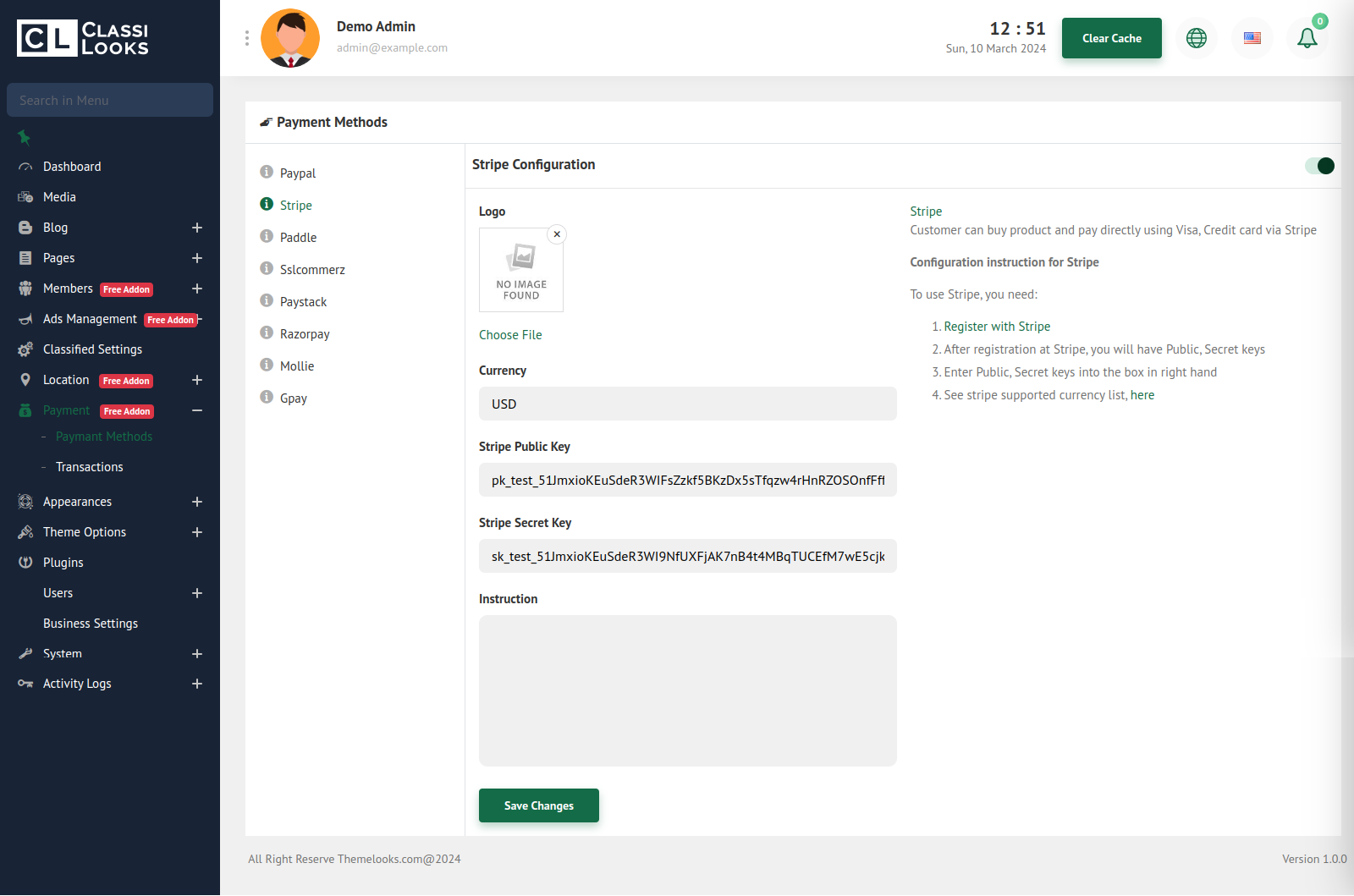Click the Classi Looks logo
Image resolution: width=1354 pixels, height=896 pixels.
click(83, 39)
